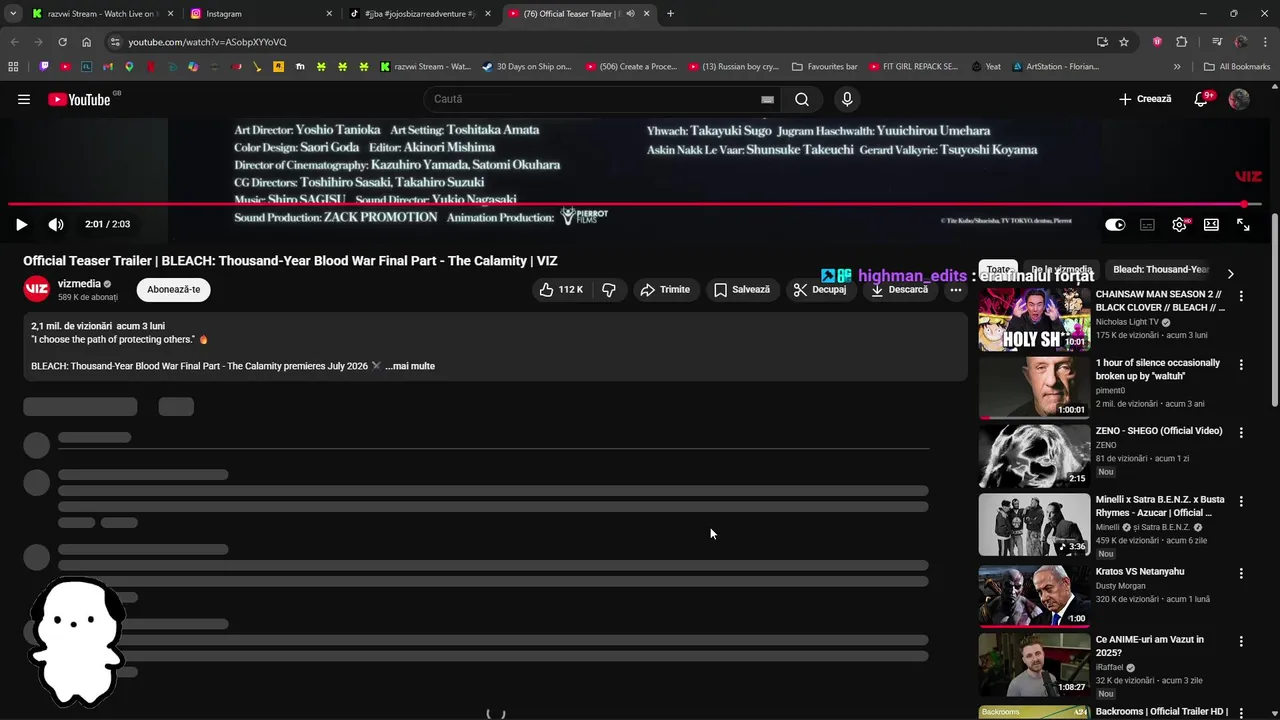The image size is (1280, 720).
Task: Open options for ZENO - SHEGO video
Action: click(1241, 433)
